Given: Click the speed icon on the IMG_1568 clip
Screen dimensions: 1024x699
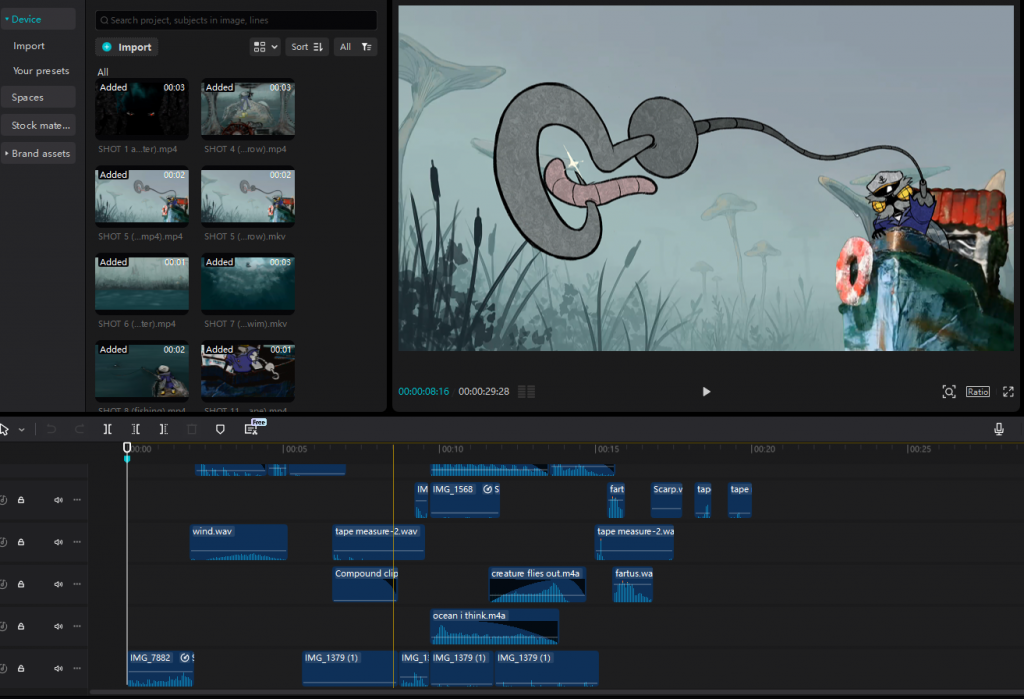Looking at the screenshot, I should tap(487, 489).
